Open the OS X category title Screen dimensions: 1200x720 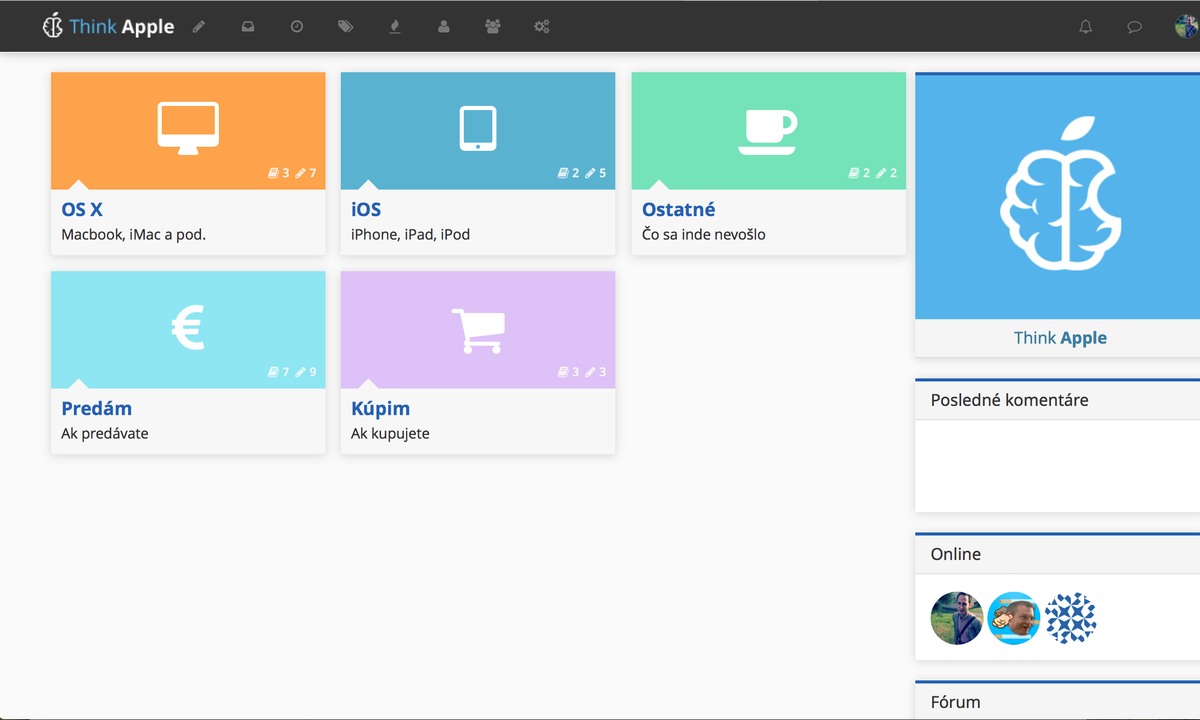[82, 210]
